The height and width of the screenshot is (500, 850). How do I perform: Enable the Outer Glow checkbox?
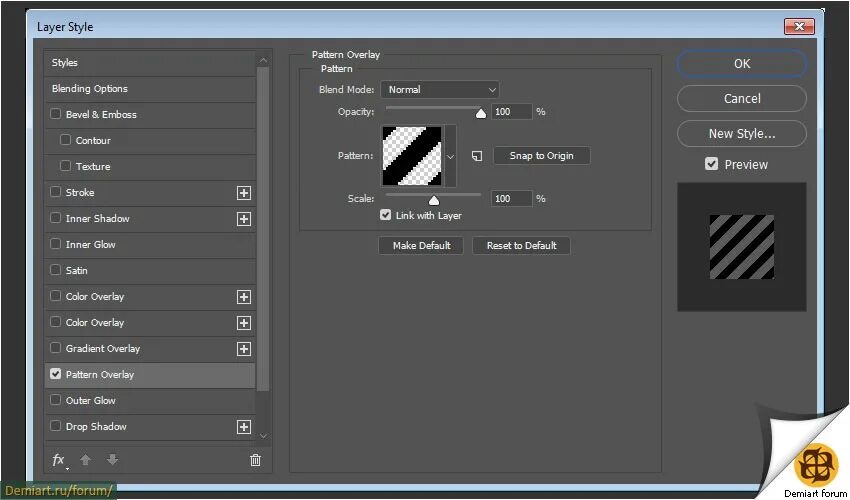[x=55, y=400]
